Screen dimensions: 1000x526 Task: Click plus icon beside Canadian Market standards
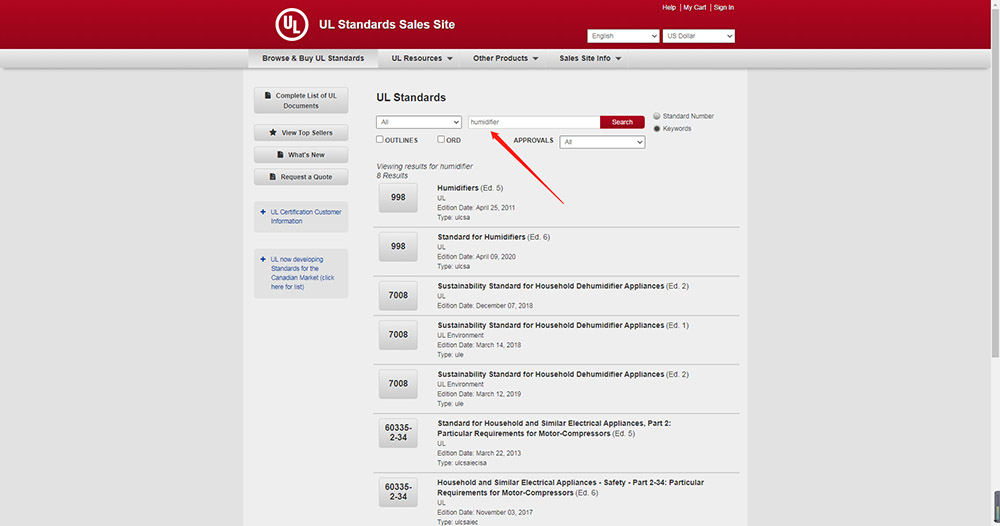[x=262, y=259]
